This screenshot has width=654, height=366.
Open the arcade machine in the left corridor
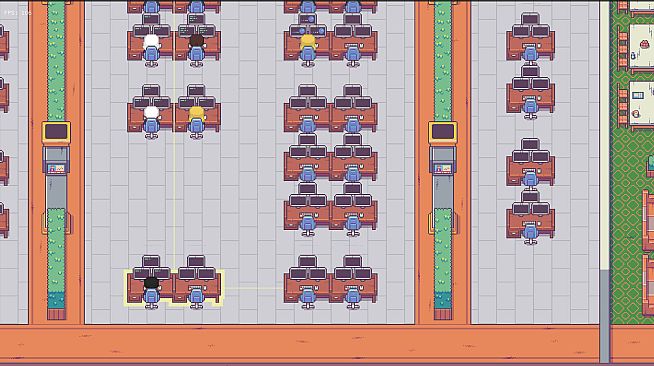[x=56, y=160]
